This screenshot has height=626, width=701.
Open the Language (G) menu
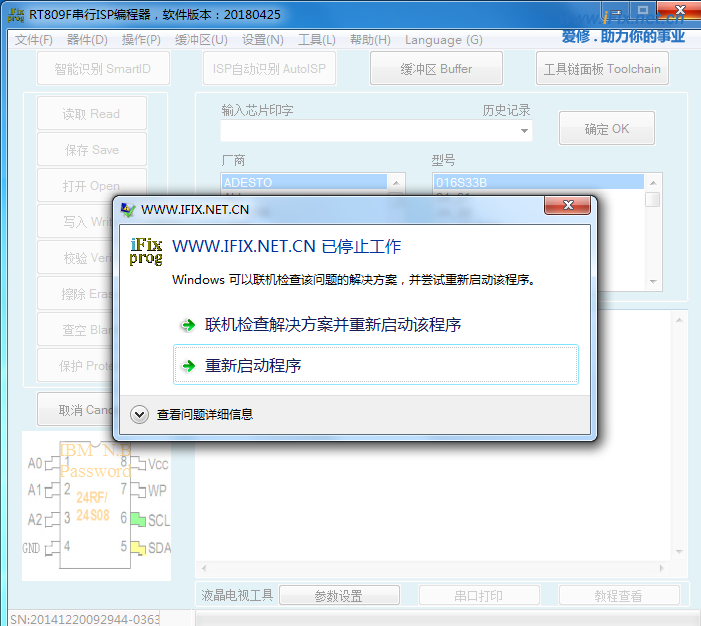[443, 40]
